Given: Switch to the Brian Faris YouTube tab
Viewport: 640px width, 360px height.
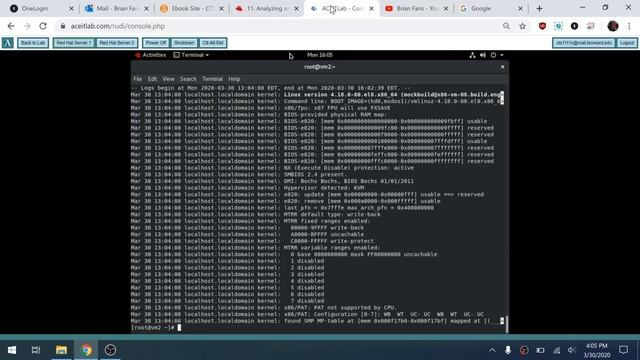Looking at the screenshot, I should click(416, 8).
